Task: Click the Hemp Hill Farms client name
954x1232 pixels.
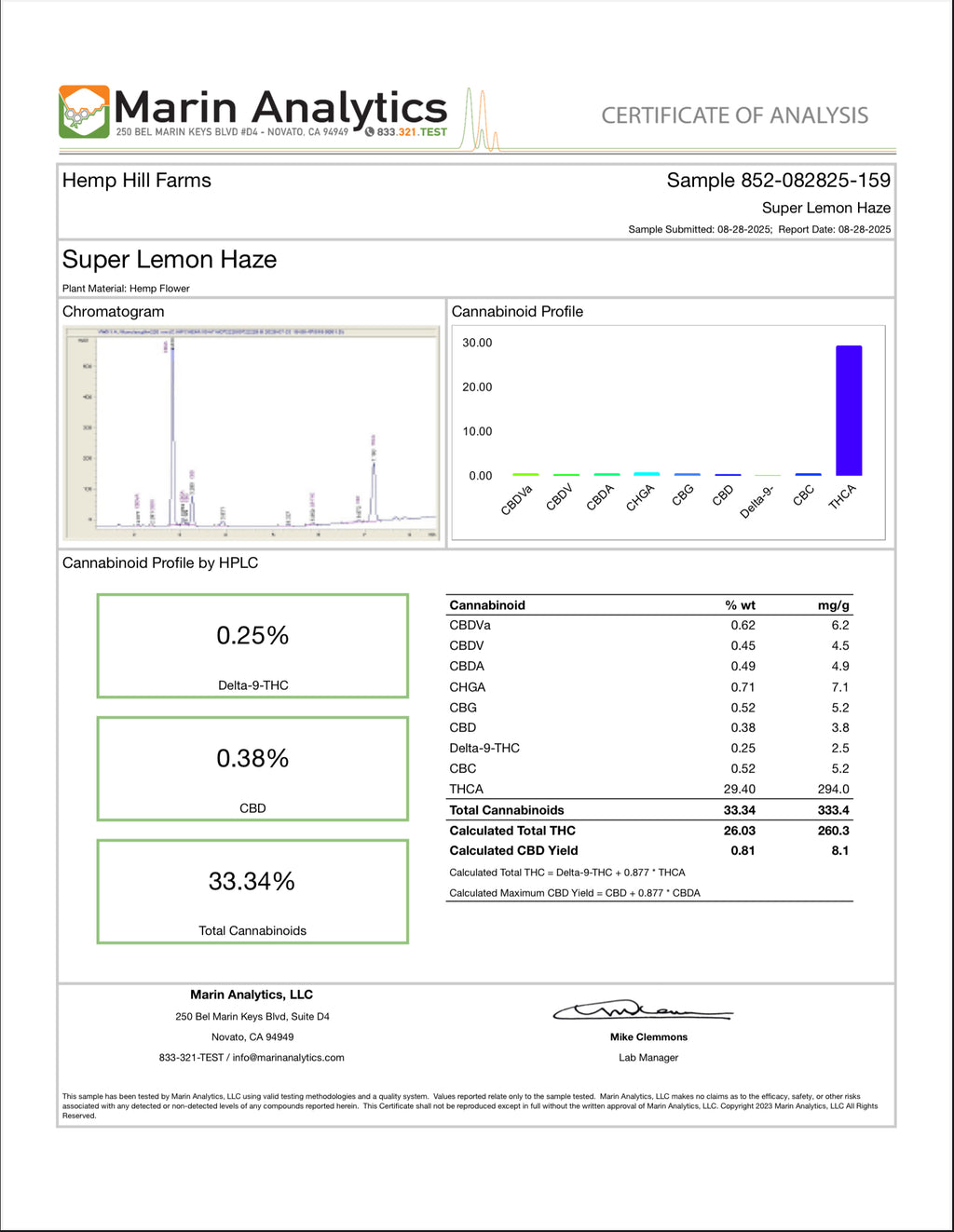Action: (137, 181)
